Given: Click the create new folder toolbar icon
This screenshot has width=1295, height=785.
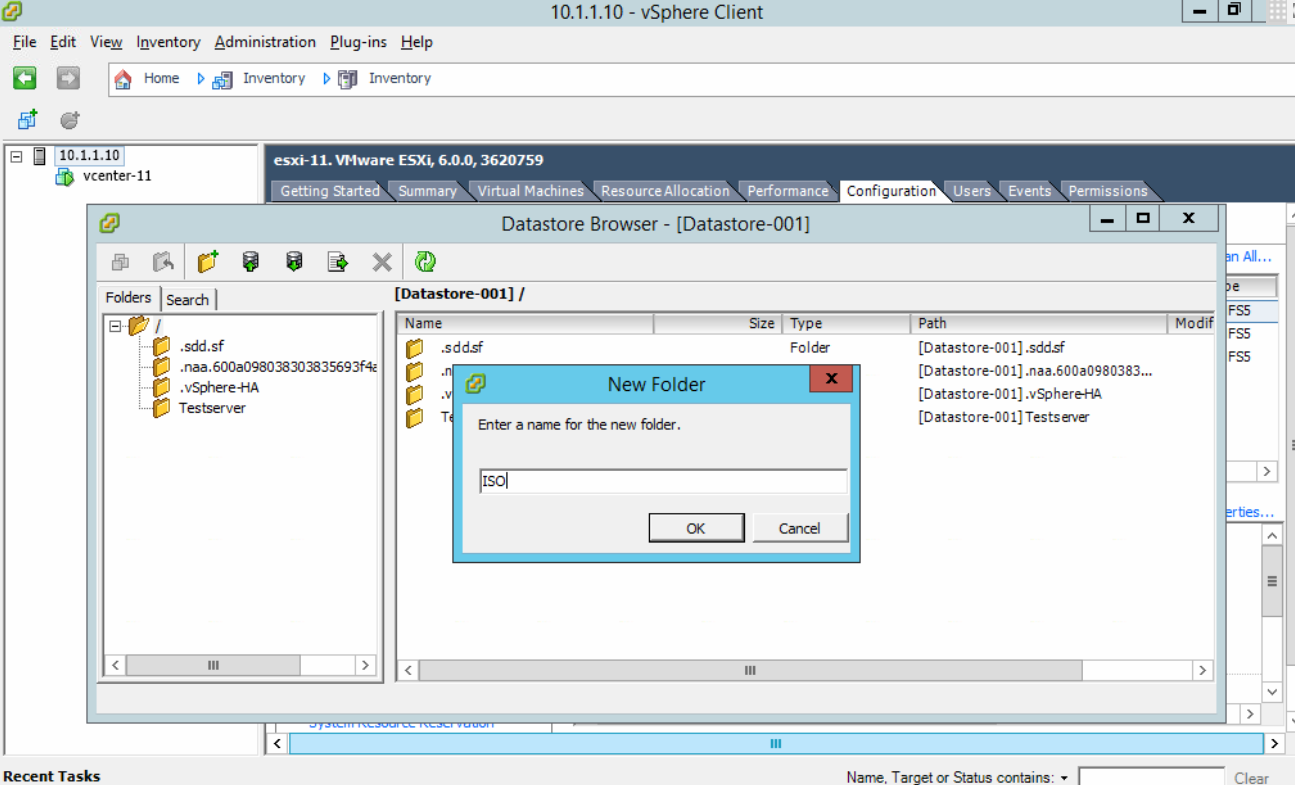Looking at the screenshot, I should click(207, 262).
